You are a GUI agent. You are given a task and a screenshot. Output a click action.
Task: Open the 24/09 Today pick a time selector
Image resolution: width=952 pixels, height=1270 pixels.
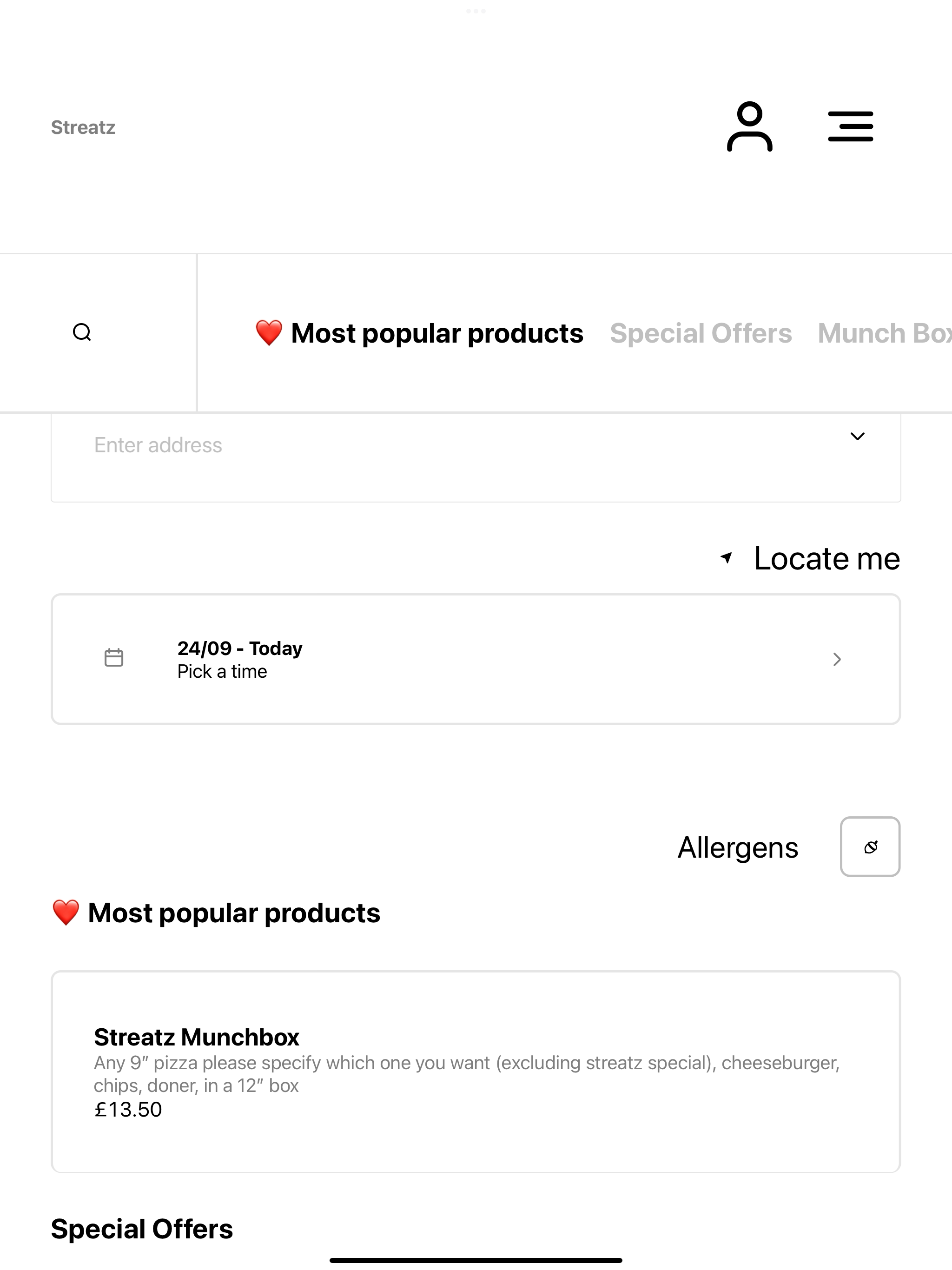(x=476, y=659)
